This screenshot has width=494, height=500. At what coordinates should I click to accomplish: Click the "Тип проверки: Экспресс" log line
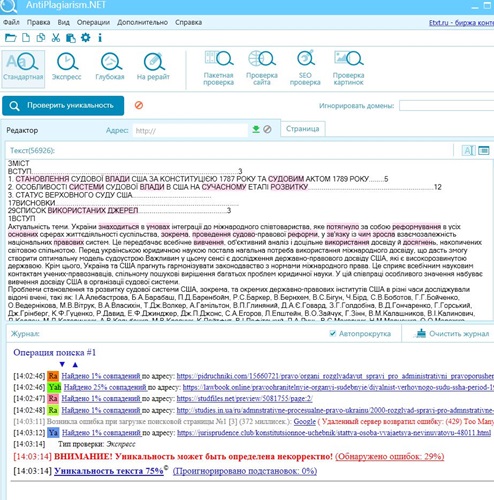[x=97, y=444]
